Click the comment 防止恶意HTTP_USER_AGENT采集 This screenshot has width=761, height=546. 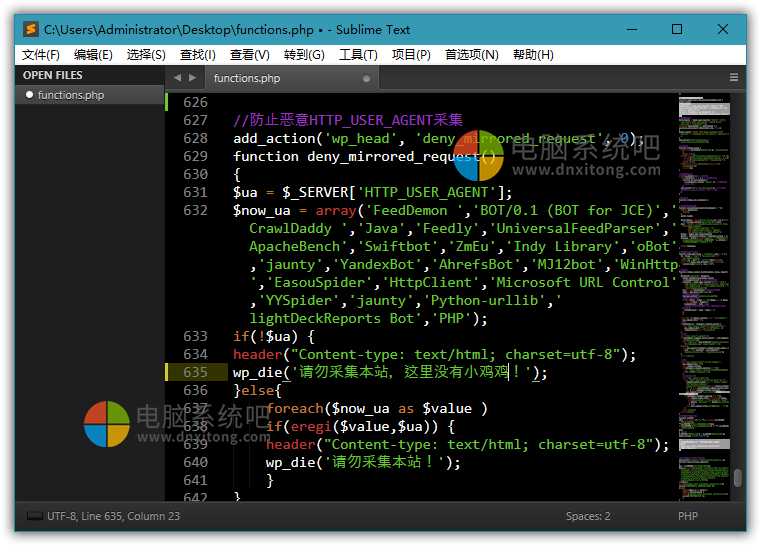point(348,120)
